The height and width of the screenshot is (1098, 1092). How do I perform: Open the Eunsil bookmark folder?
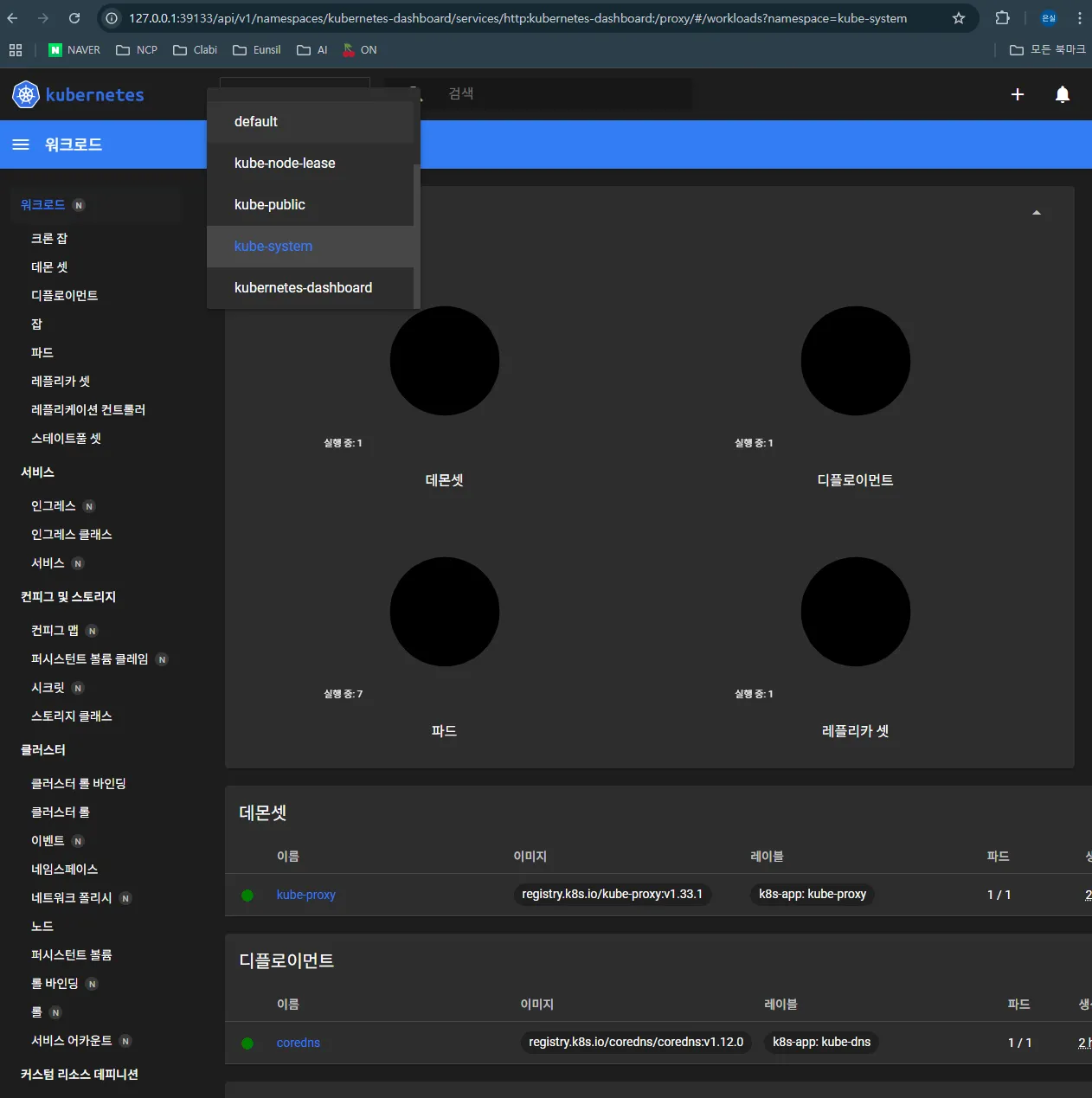257,50
